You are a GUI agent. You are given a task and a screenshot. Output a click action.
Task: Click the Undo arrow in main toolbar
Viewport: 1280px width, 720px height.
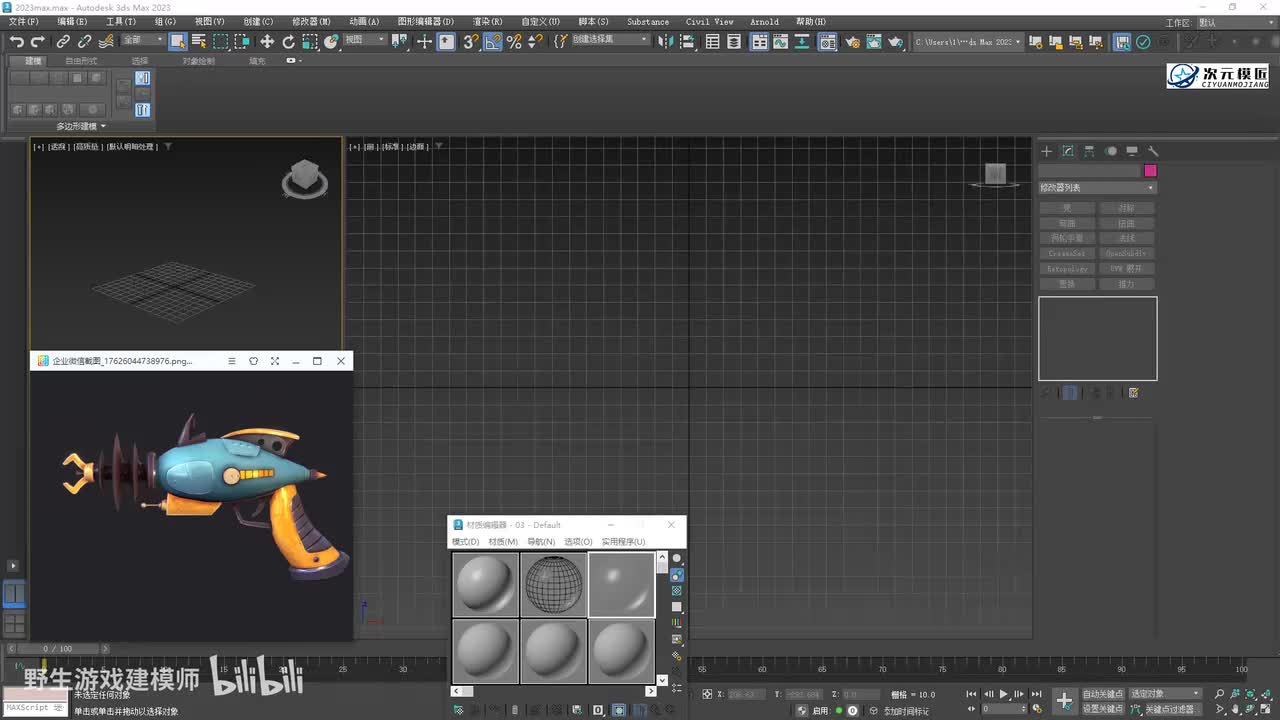click(x=17, y=41)
